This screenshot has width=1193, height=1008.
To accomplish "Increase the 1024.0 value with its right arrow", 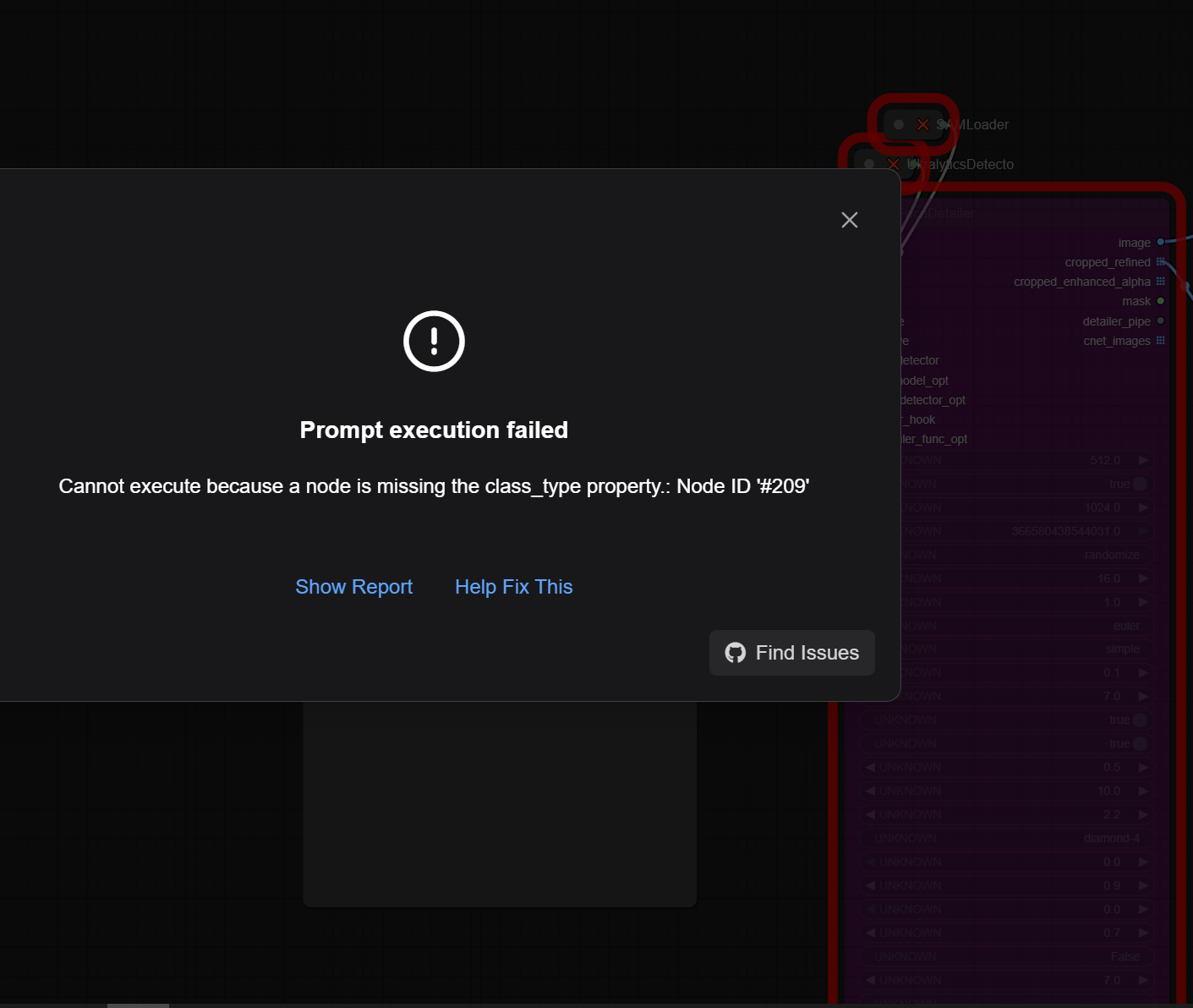I will (x=1143, y=507).
